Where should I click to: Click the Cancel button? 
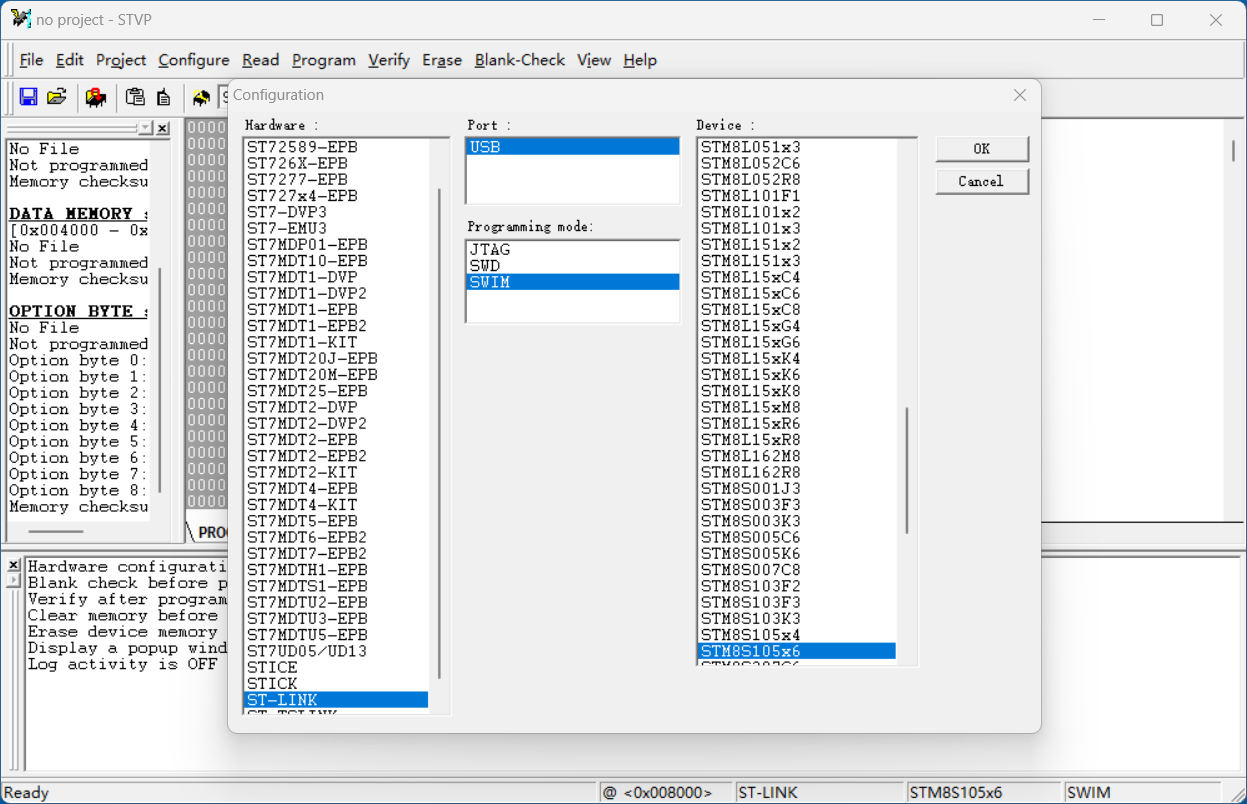coord(982,182)
